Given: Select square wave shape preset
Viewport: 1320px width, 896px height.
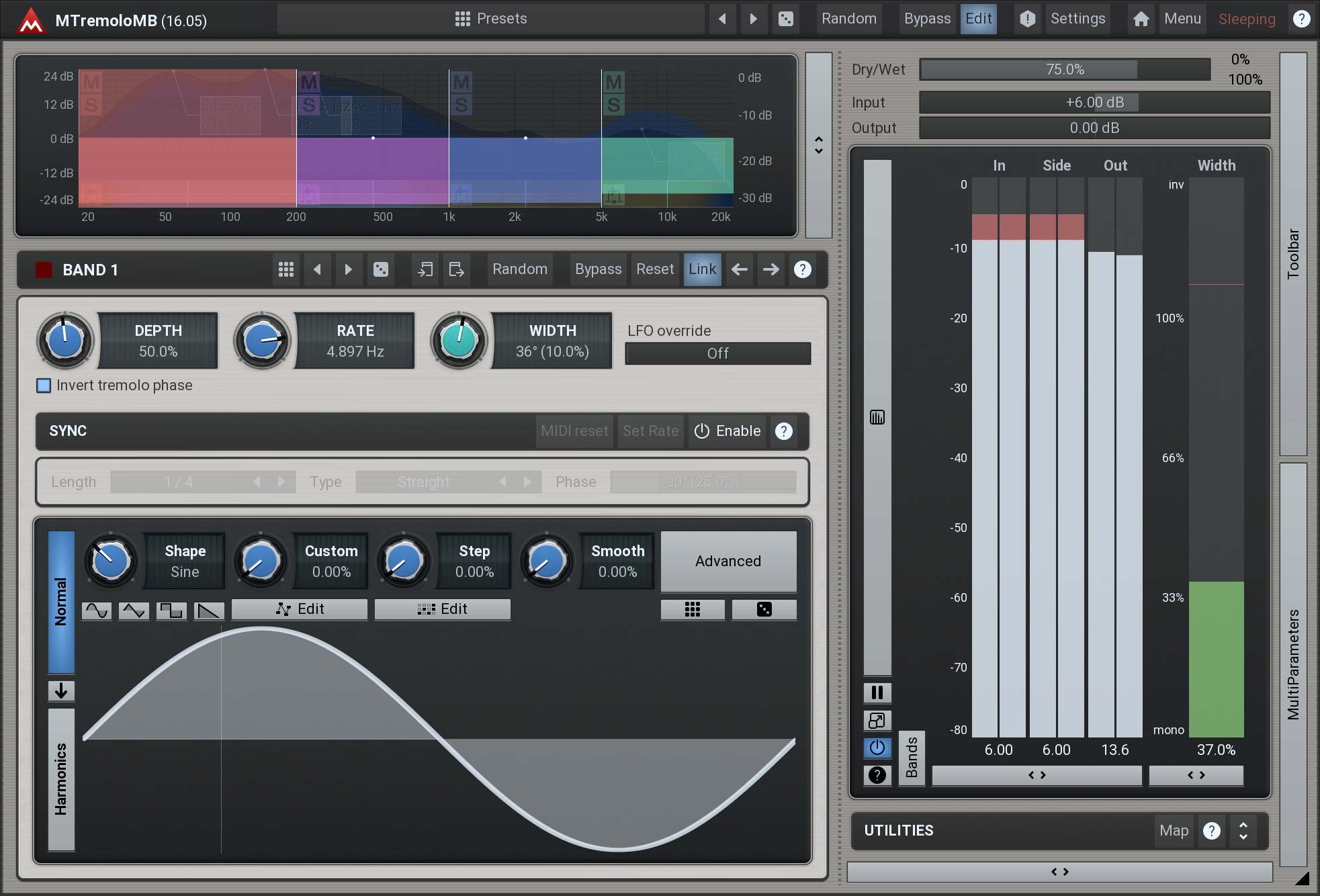Looking at the screenshot, I should [x=171, y=610].
